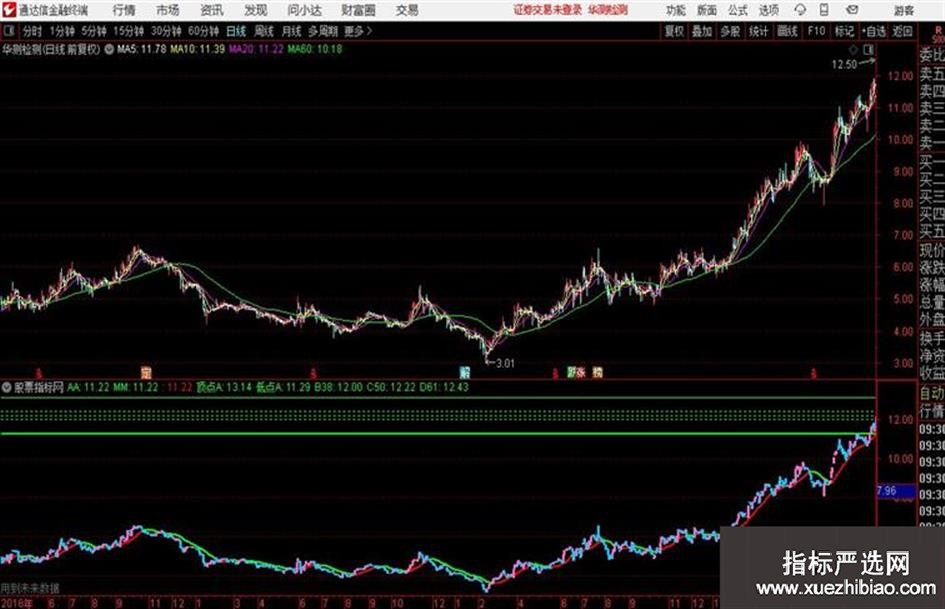Switch to the 1分钟 period

62,31
